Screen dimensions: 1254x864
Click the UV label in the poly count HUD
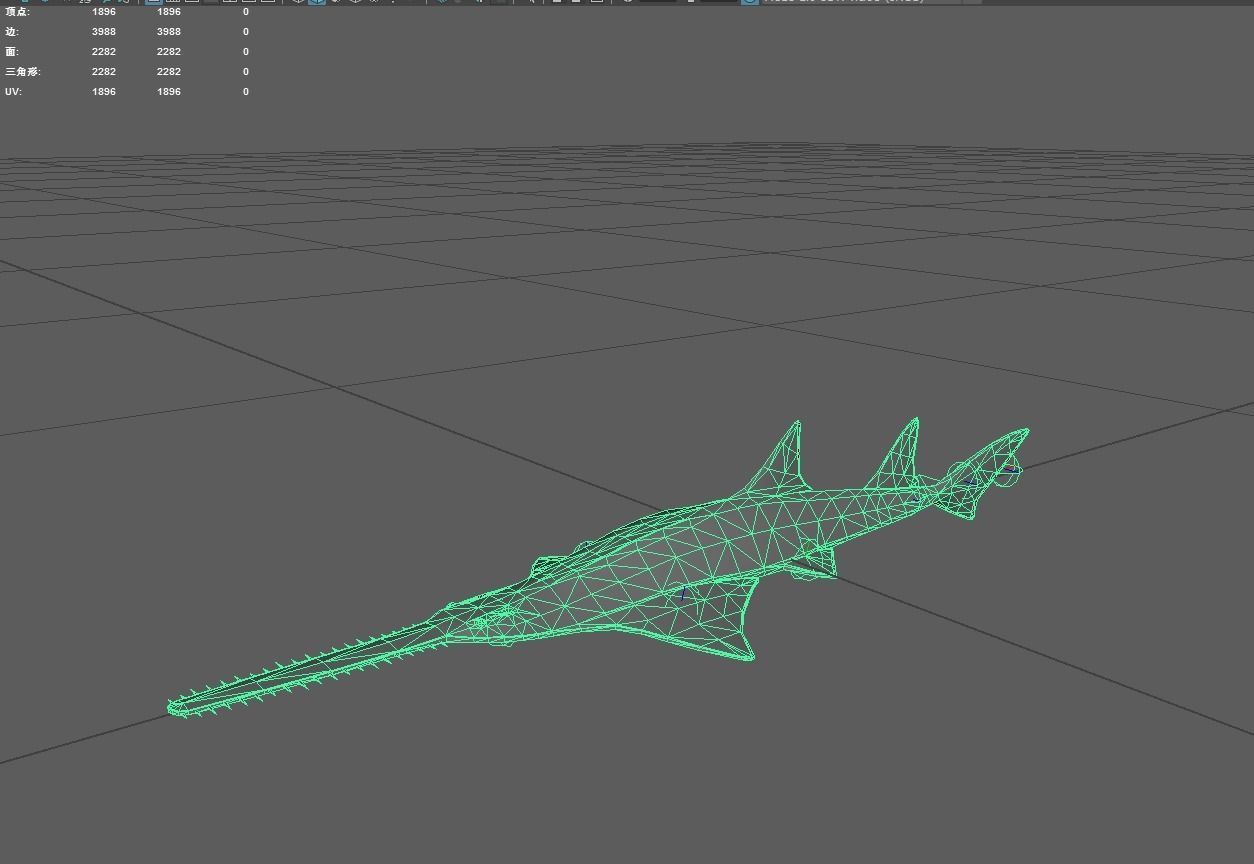click(13, 92)
